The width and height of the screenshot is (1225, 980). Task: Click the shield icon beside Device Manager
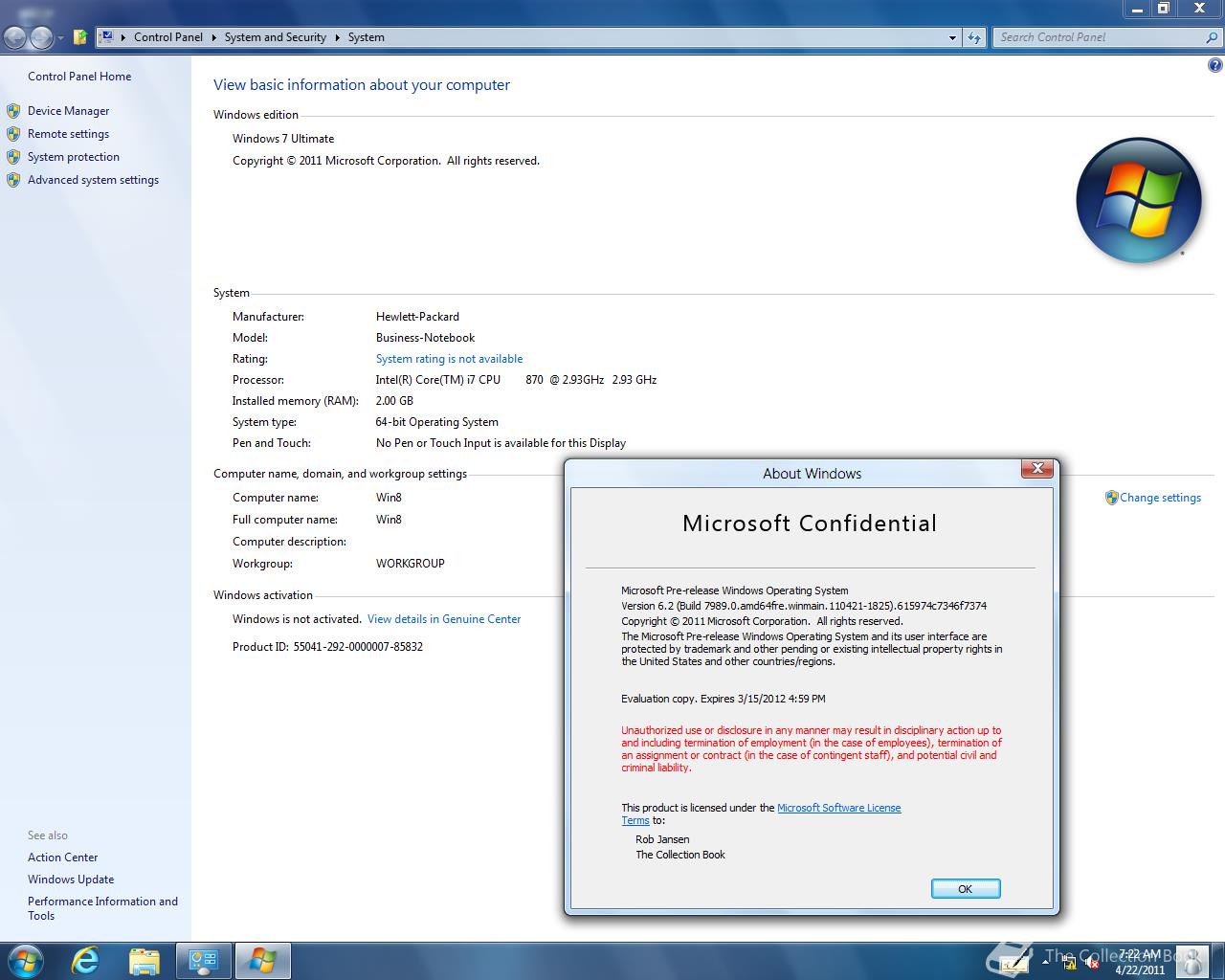13,111
